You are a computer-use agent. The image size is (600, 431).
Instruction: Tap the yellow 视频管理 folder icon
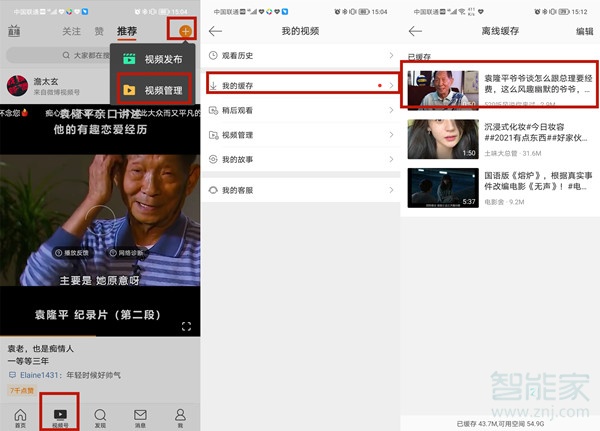tap(129, 90)
